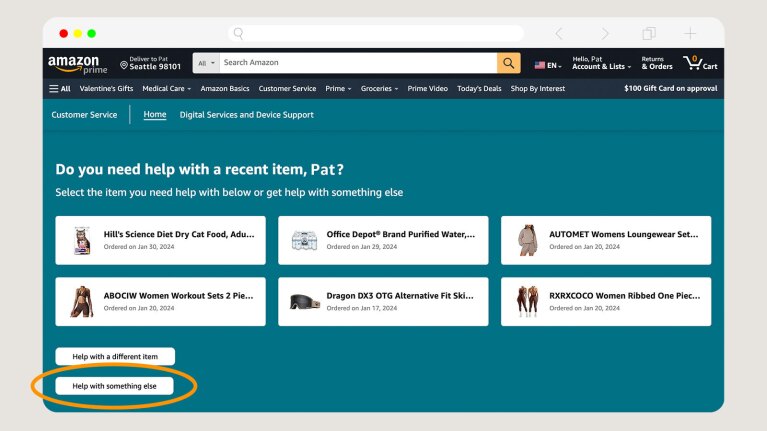767x431 pixels.
Task: Open the All search category dropdown
Action: point(206,63)
